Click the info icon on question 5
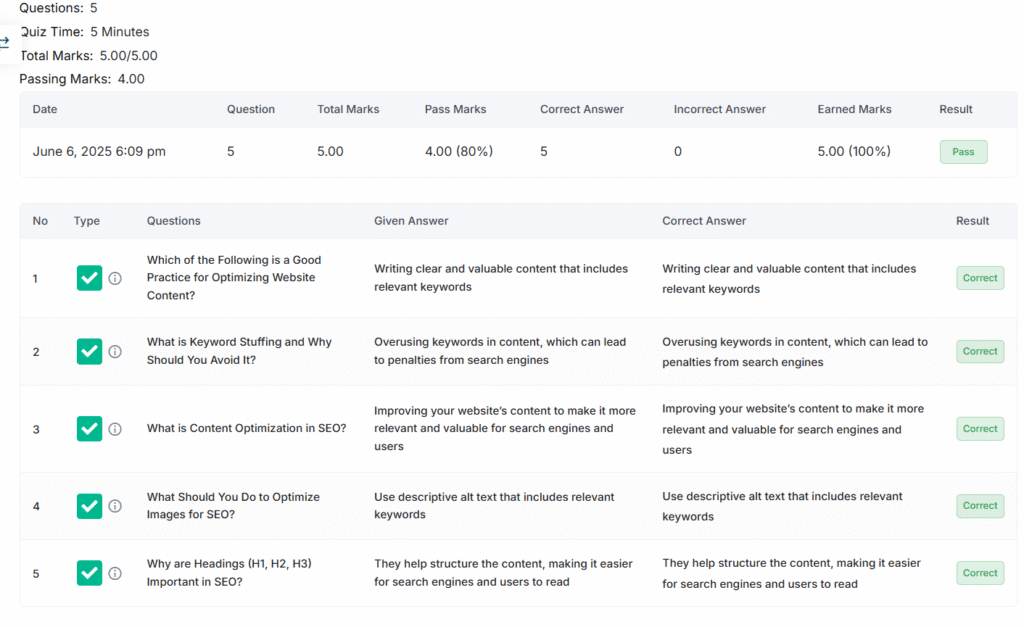 [115, 573]
